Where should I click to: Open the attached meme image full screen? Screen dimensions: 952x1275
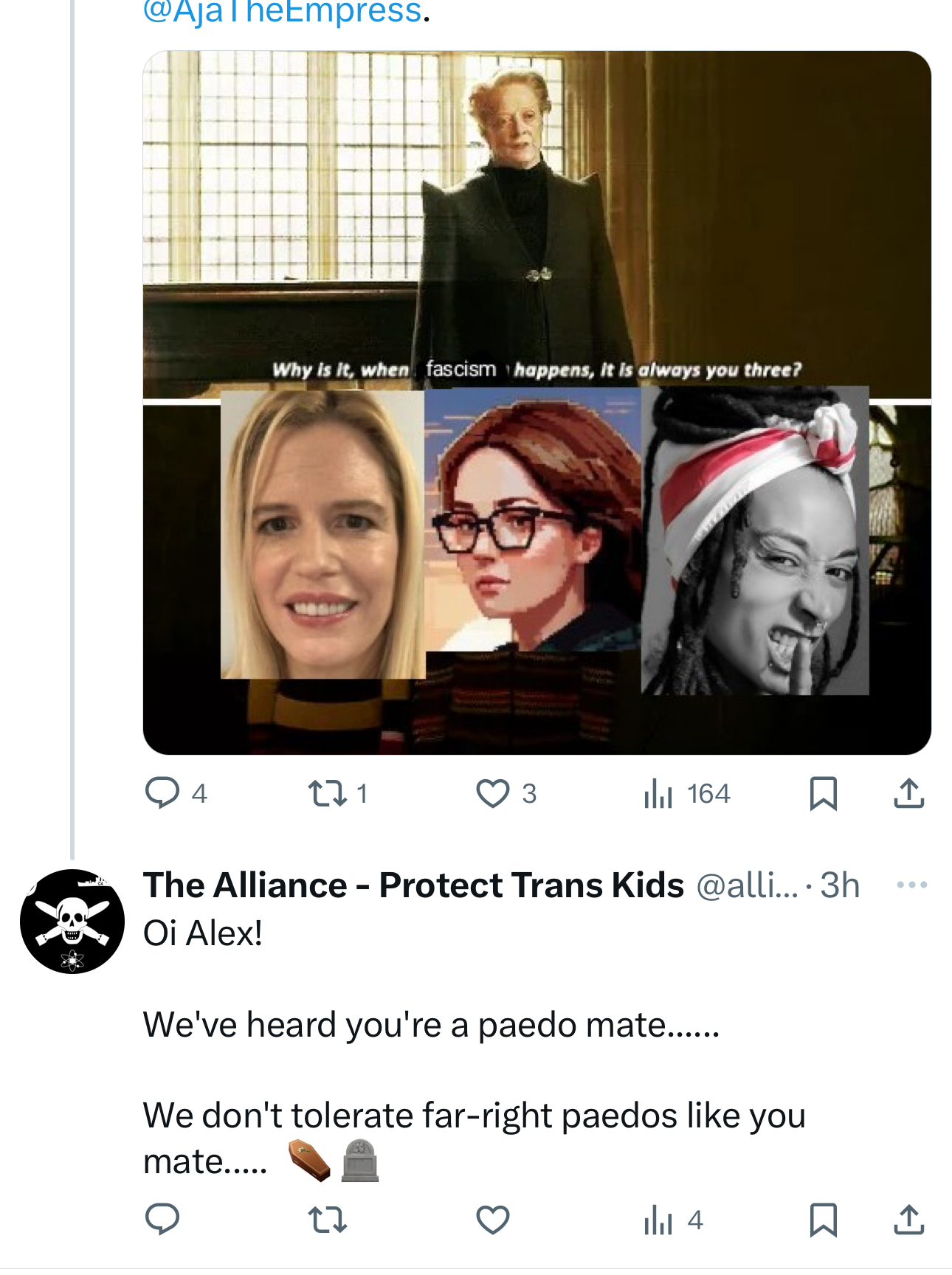[537, 402]
